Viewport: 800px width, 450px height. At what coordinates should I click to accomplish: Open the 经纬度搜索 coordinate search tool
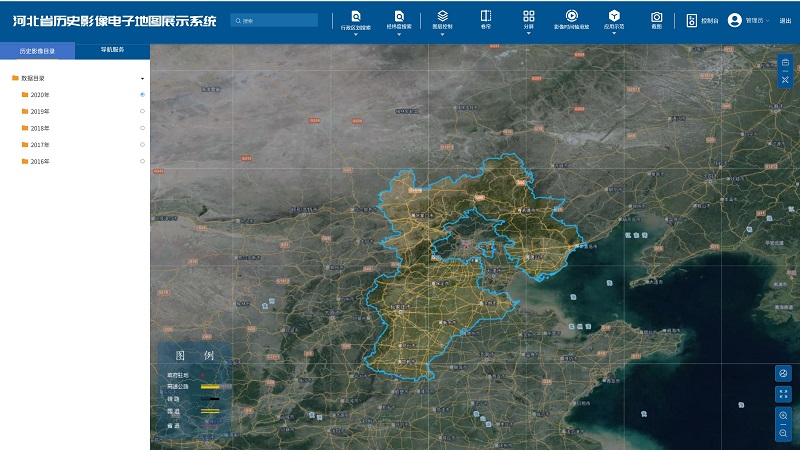coord(399,20)
